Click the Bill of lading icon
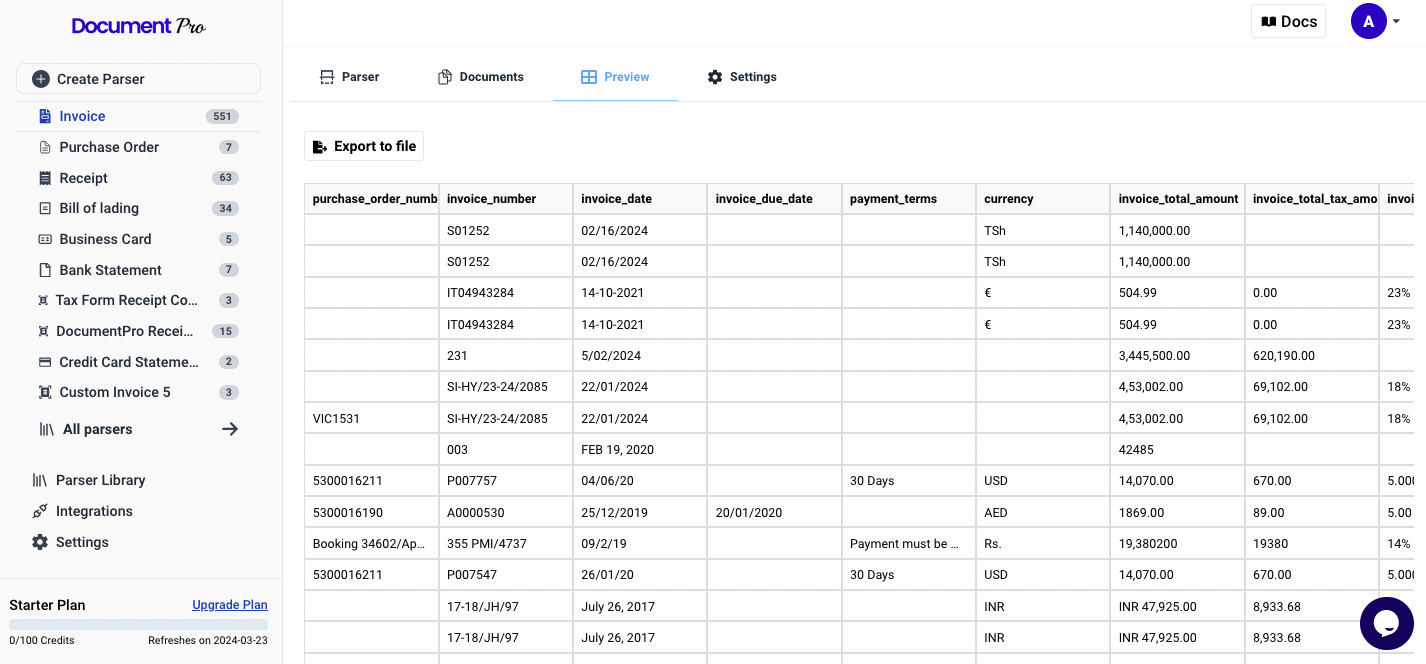 tap(45, 209)
